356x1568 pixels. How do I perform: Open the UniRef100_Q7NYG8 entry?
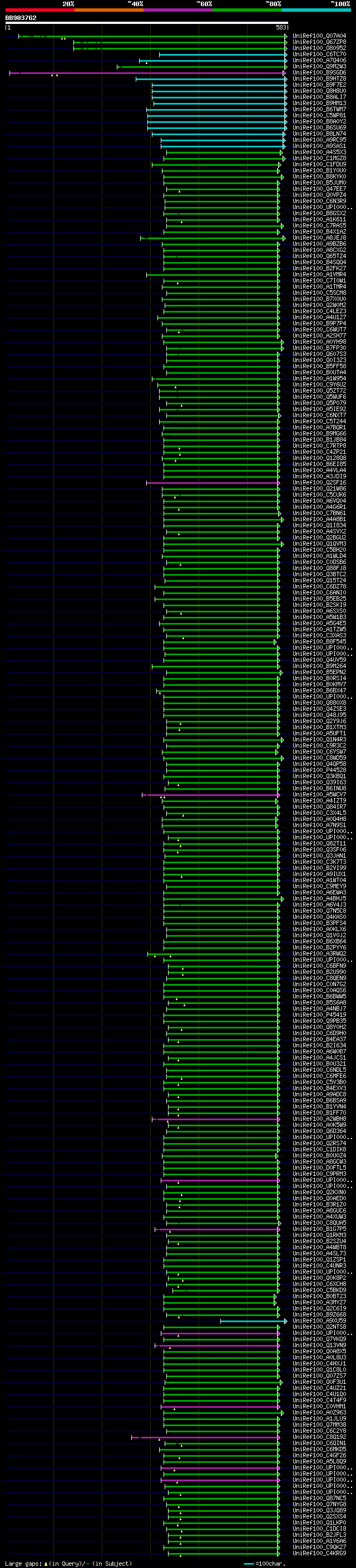319,1504
